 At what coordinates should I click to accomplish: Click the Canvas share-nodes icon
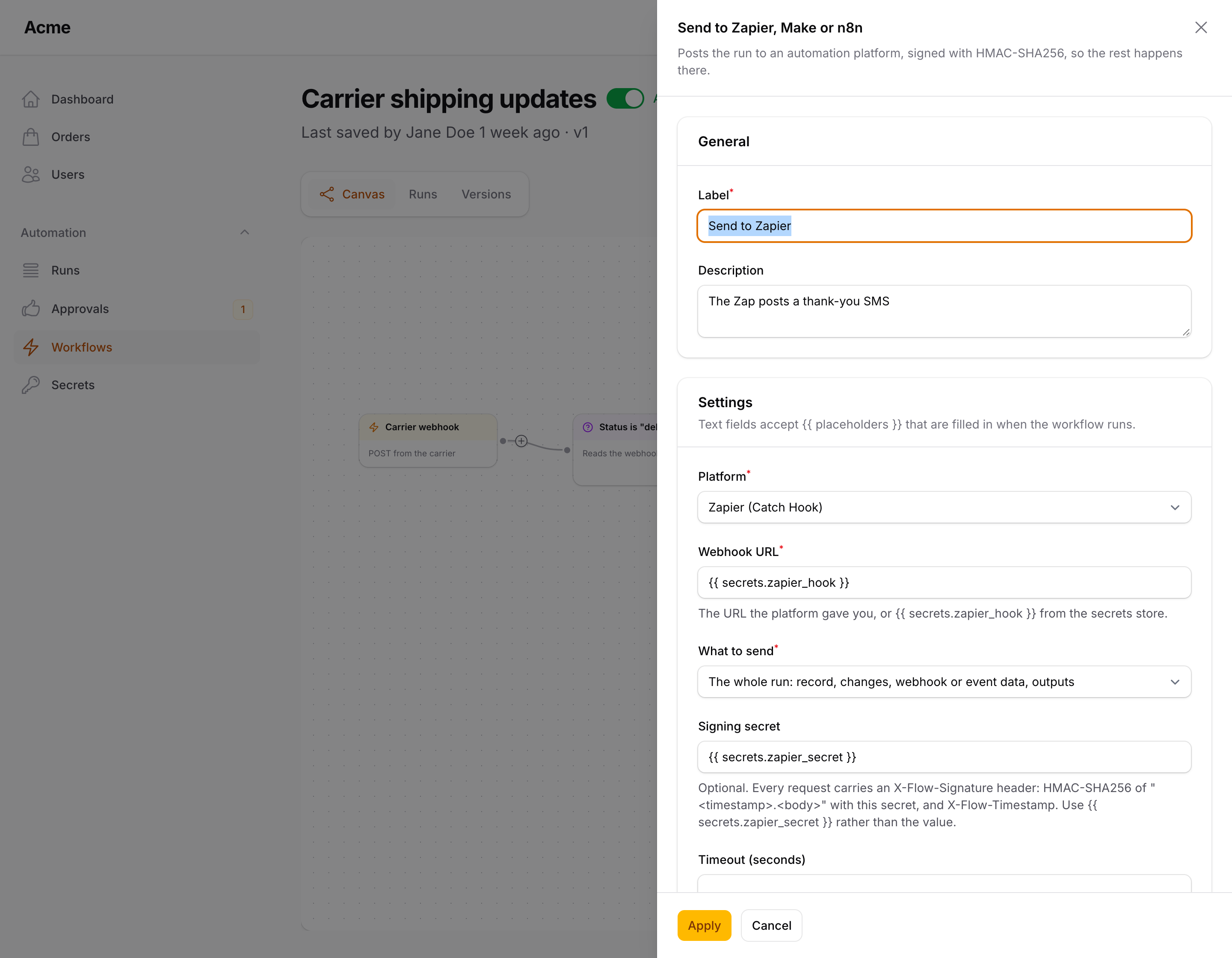[x=327, y=195]
